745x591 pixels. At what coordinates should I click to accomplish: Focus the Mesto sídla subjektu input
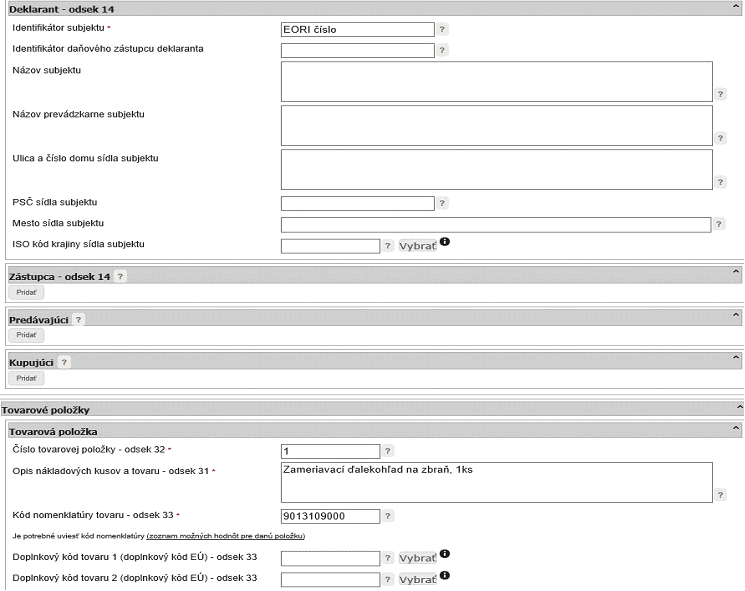pos(496,225)
